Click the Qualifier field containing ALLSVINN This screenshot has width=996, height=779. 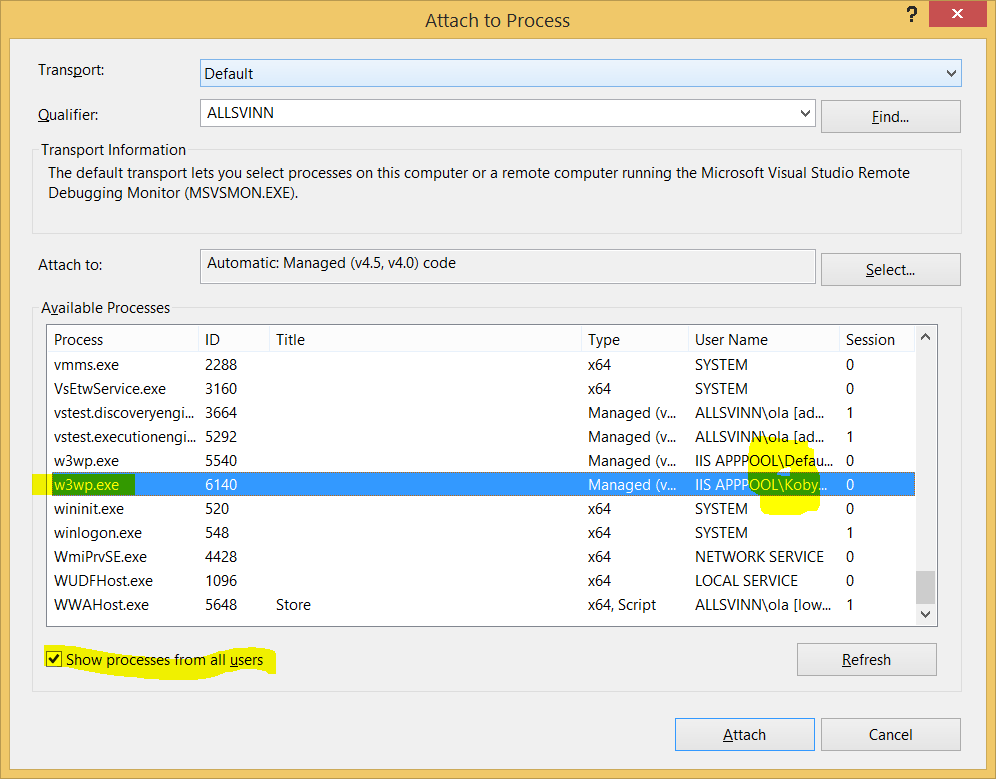tap(508, 113)
